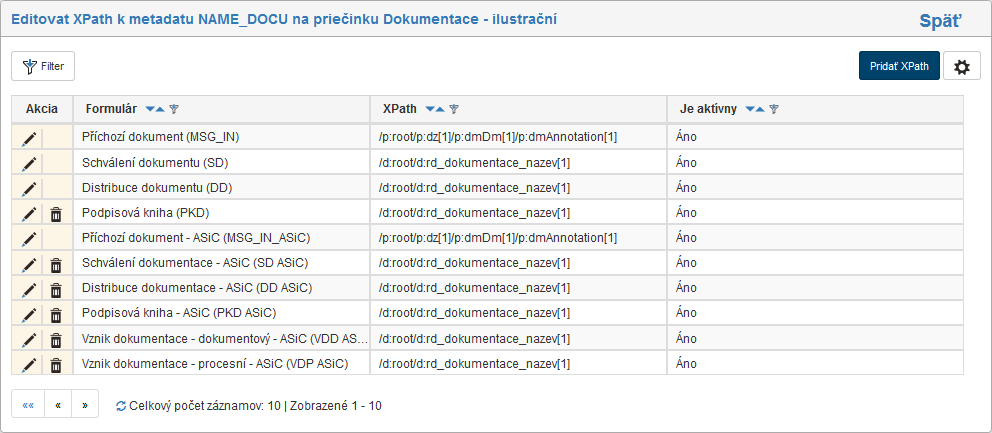This screenshot has height=433, width=992.
Task: Sort Je aktívny column descending arrow
Action: click(x=750, y=109)
